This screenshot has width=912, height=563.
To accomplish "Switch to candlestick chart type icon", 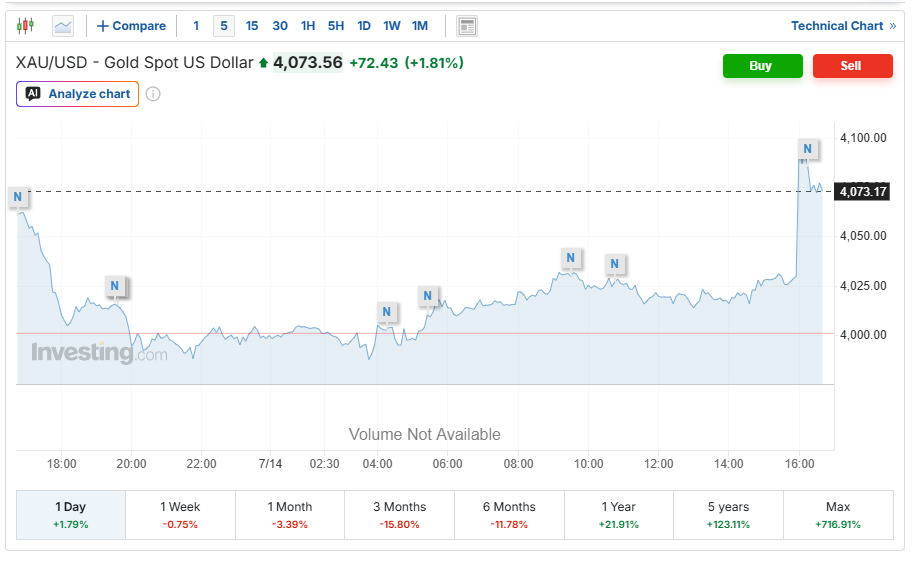I will [25, 26].
